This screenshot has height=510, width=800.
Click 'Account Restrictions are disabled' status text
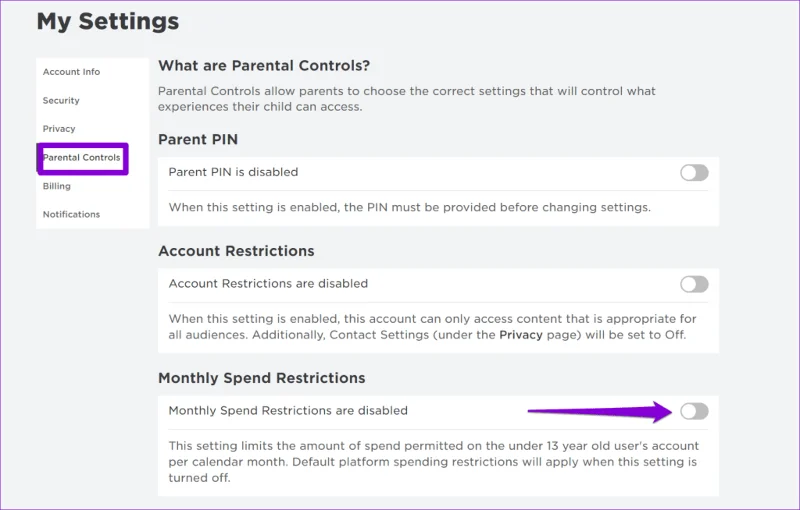tap(268, 284)
